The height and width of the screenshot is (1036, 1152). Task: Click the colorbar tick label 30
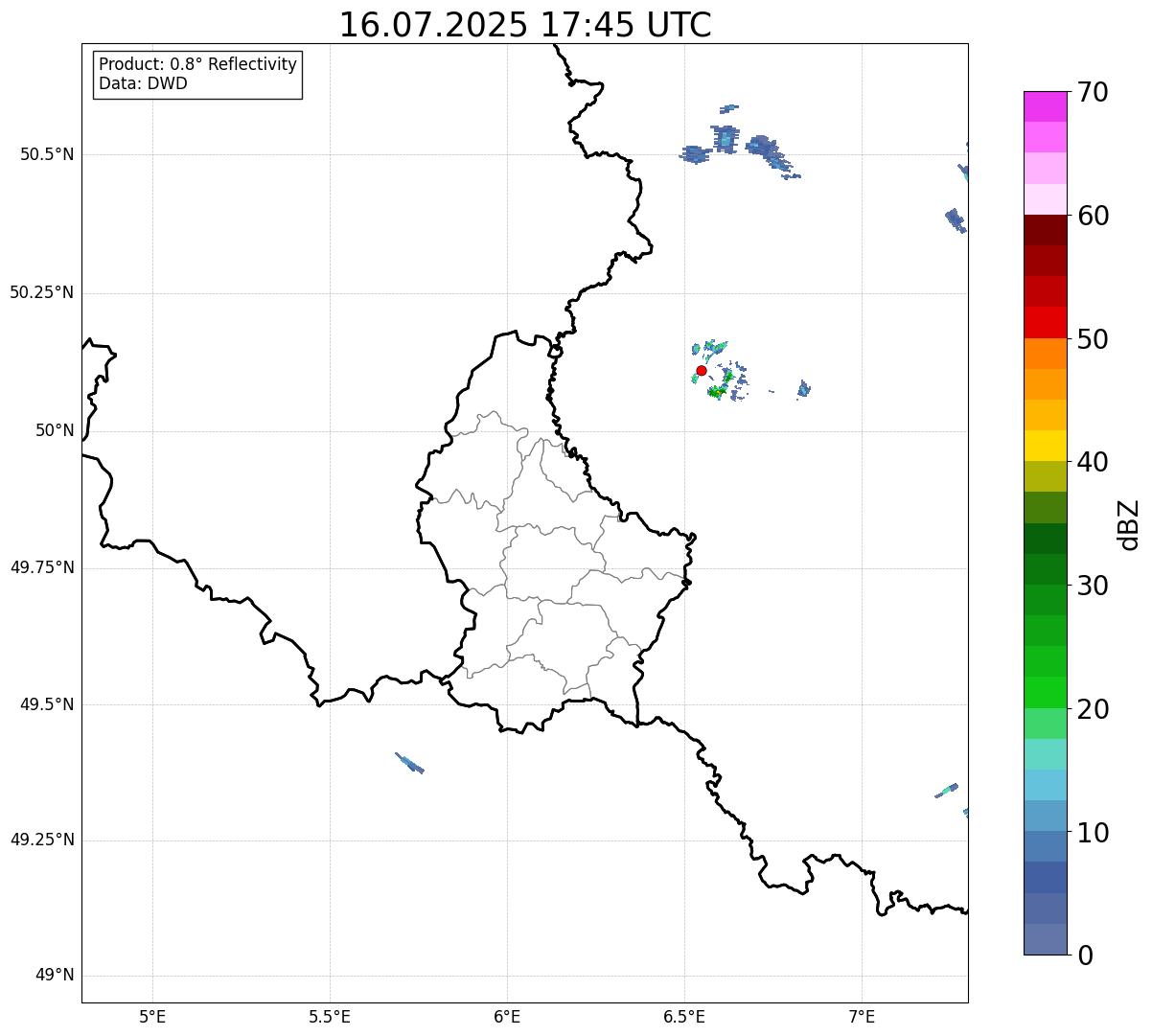(x=1093, y=586)
